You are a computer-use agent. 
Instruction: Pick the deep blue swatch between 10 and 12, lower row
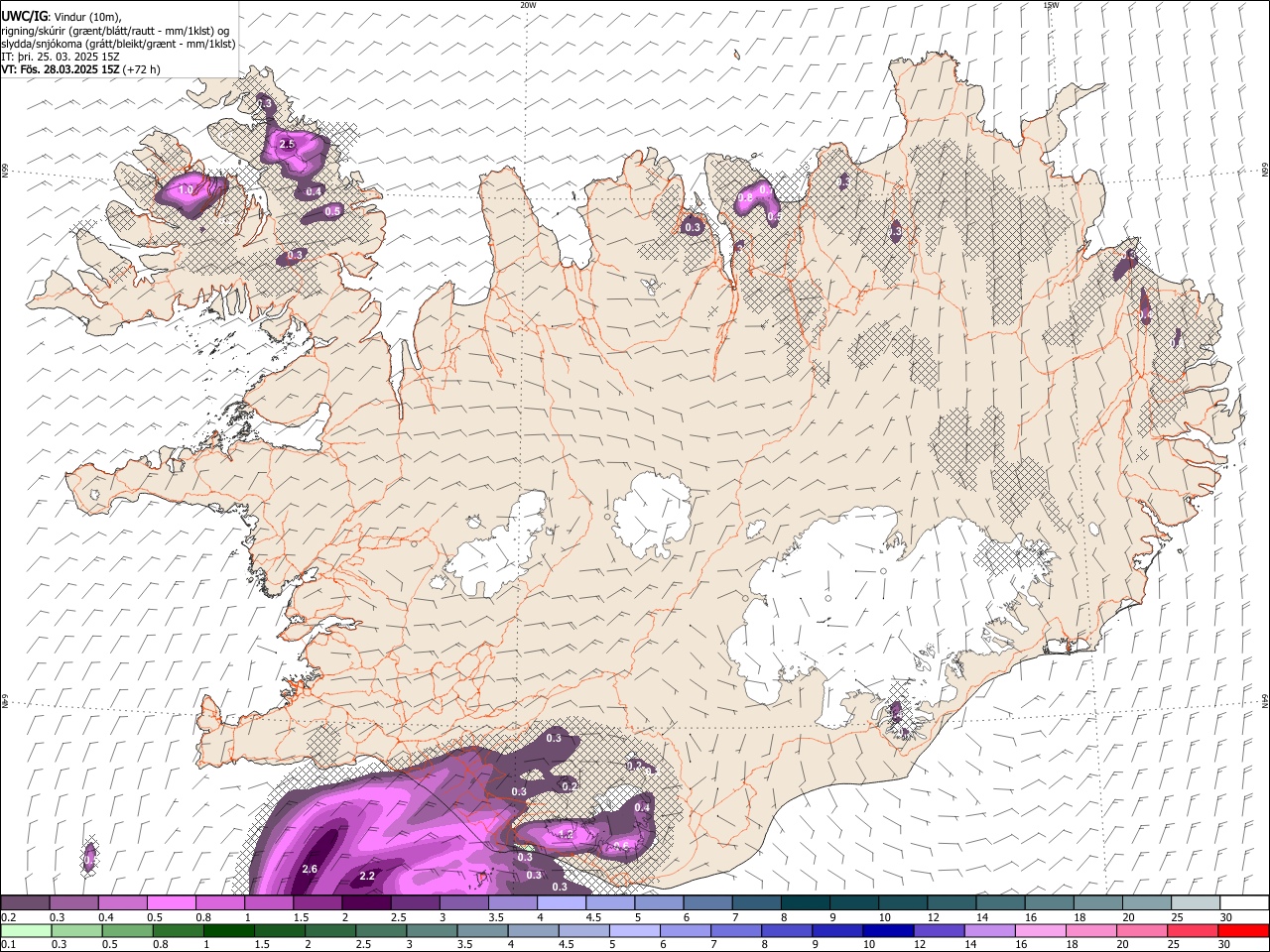point(888,931)
